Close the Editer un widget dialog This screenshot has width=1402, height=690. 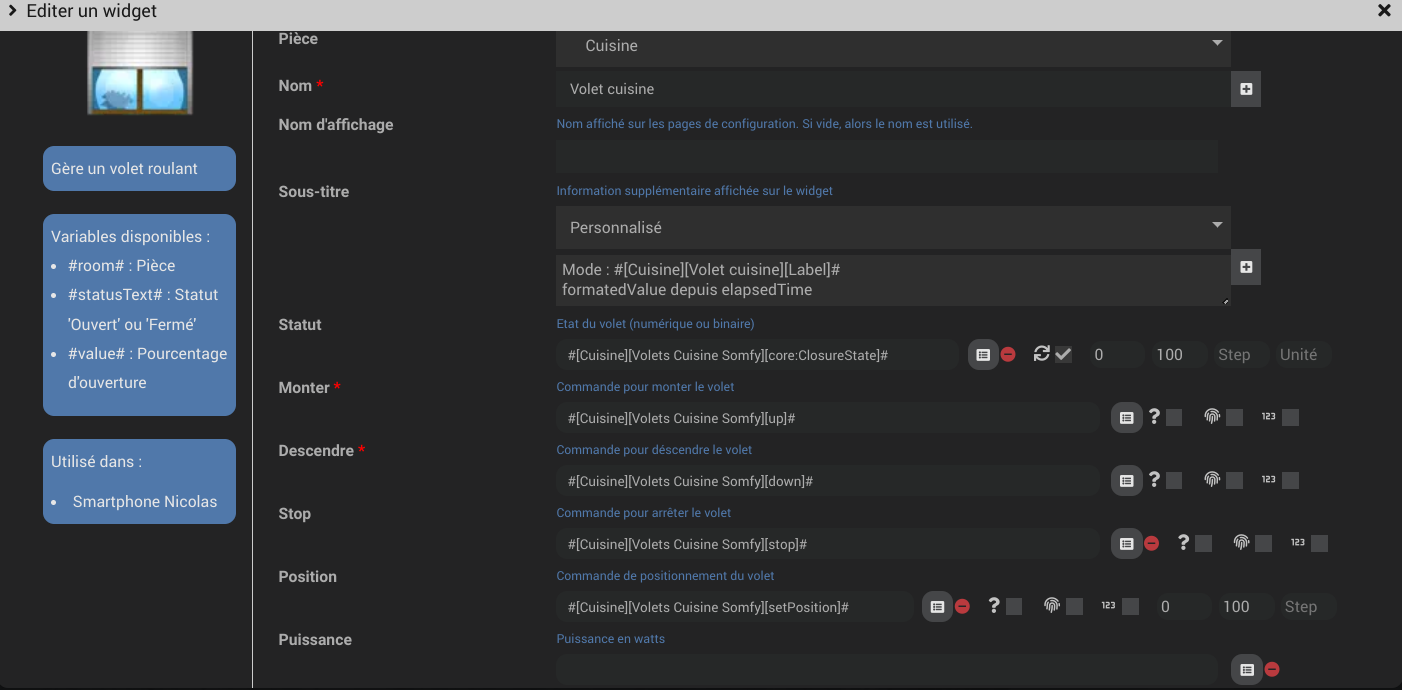(1384, 11)
